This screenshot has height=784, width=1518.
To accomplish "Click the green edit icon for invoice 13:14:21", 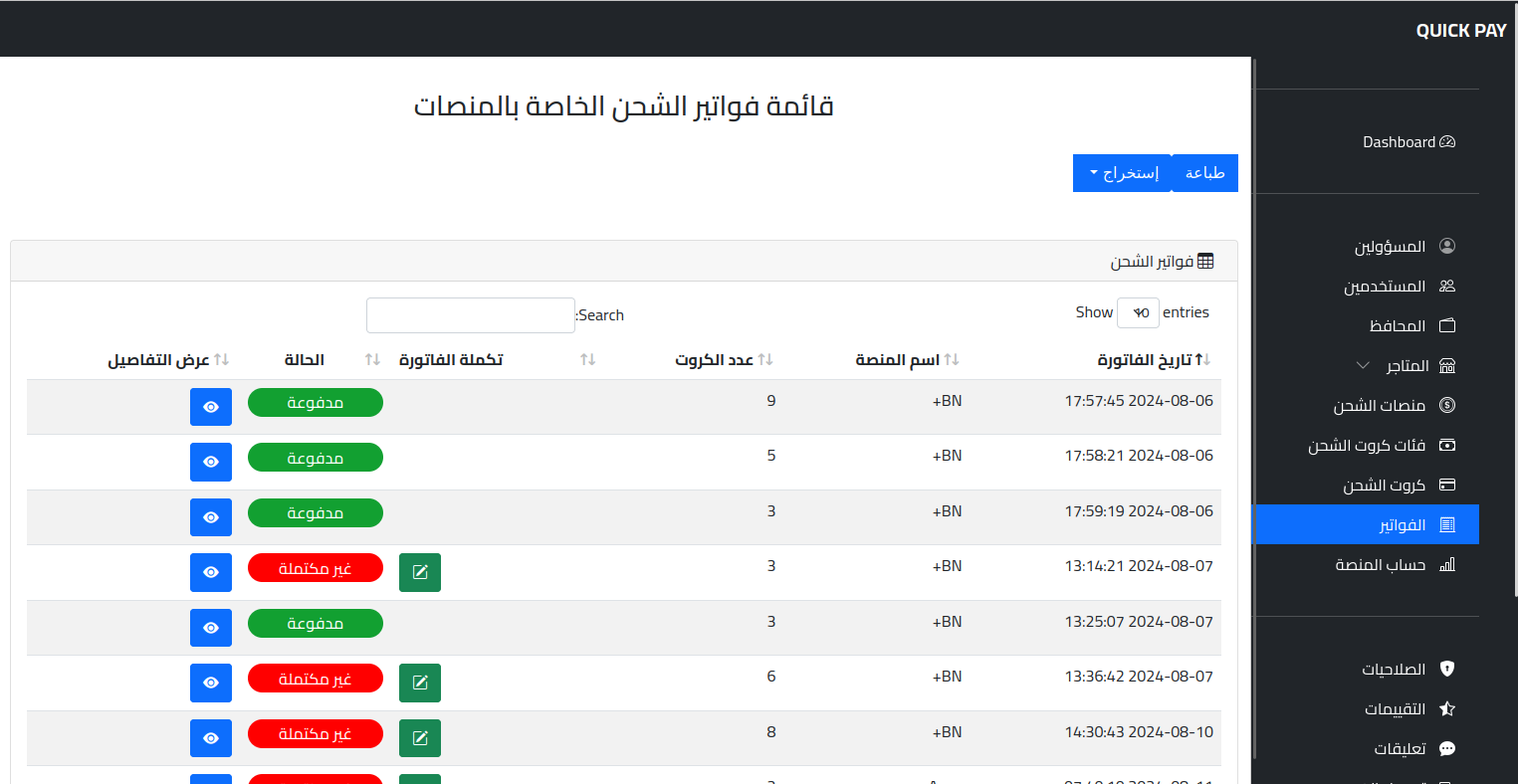I will pyautogui.click(x=419, y=572).
